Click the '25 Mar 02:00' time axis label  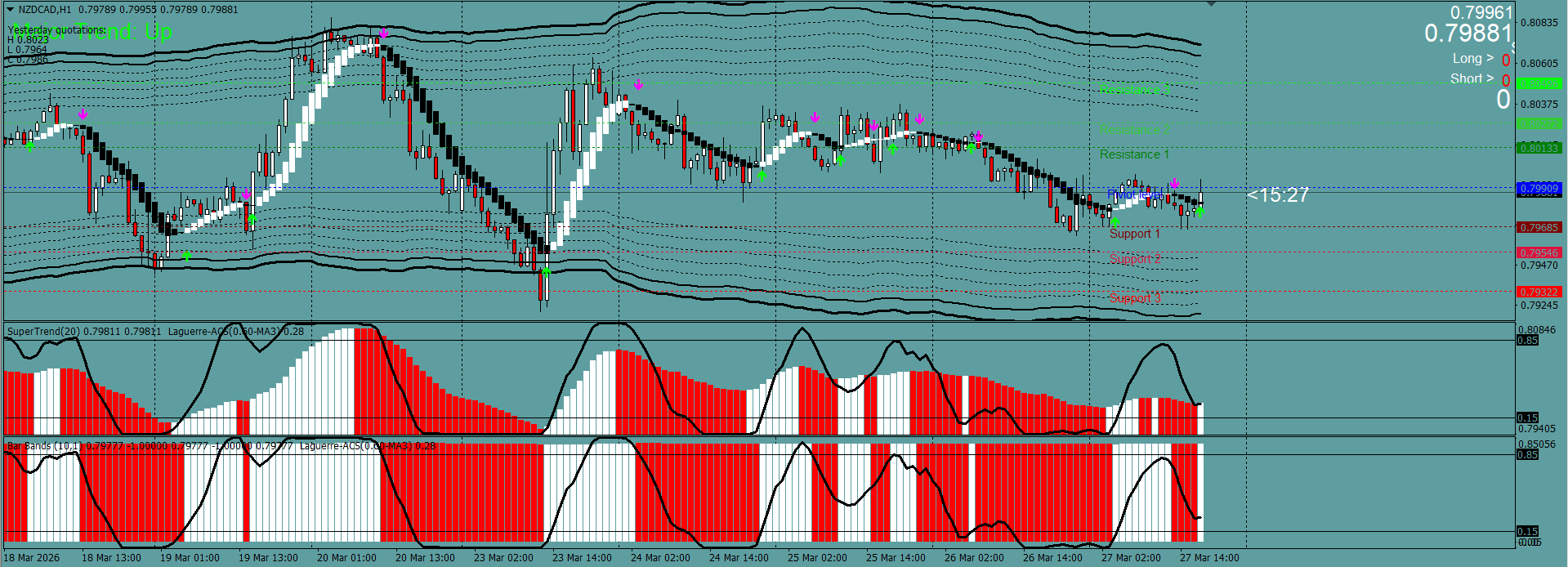(x=817, y=558)
